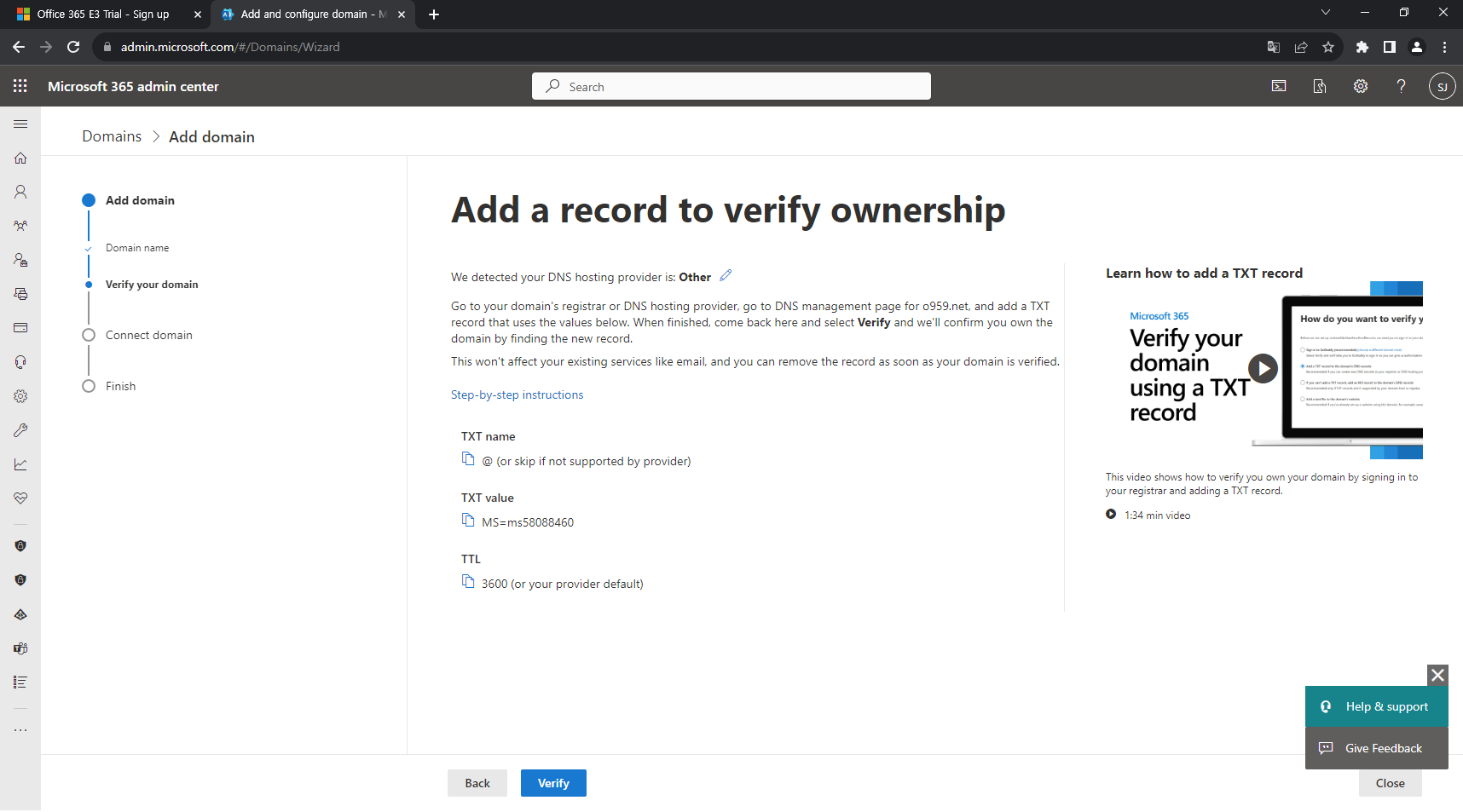Open Reports chart icon in sidebar
Image resolution: width=1463 pixels, height=812 pixels.
[20, 464]
